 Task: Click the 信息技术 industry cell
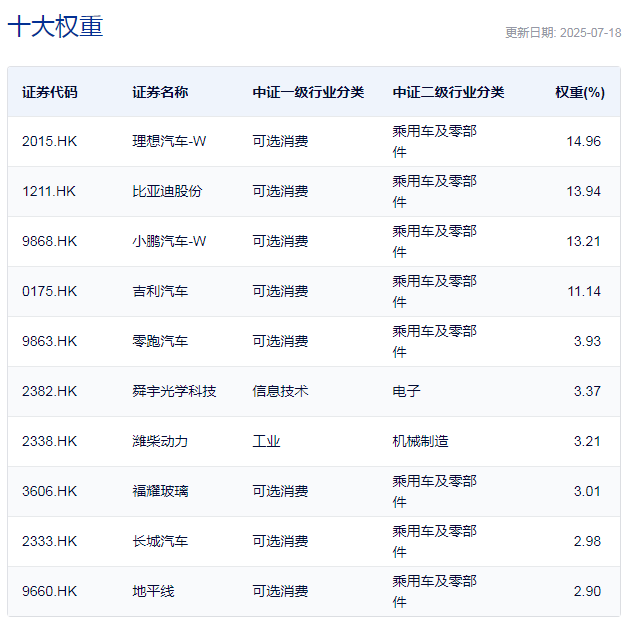coord(281,391)
